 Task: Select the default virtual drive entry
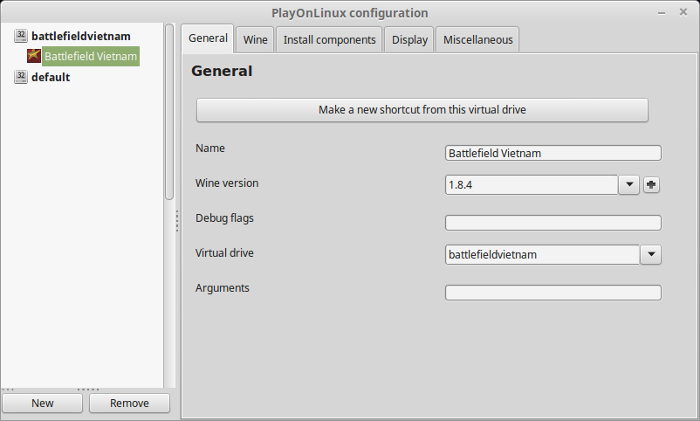(50, 77)
